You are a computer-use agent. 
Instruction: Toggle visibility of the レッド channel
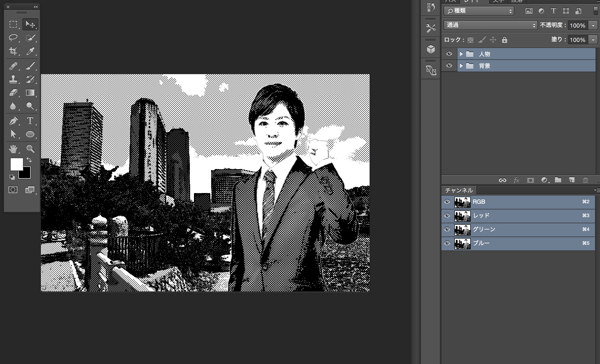(x=447, y=215)
